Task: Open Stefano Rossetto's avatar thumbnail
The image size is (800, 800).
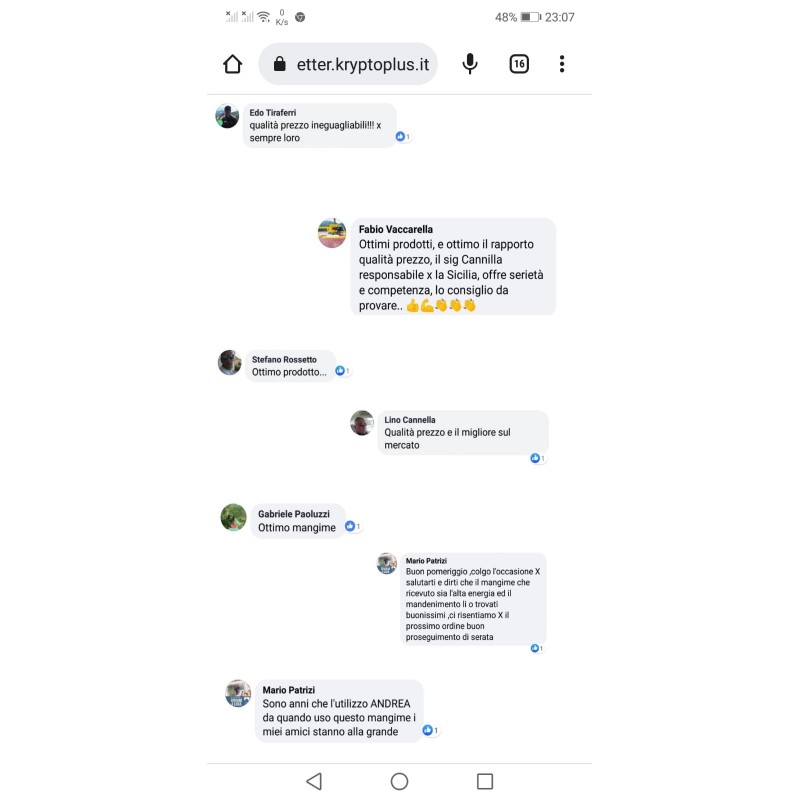Action: coord(230,363)
